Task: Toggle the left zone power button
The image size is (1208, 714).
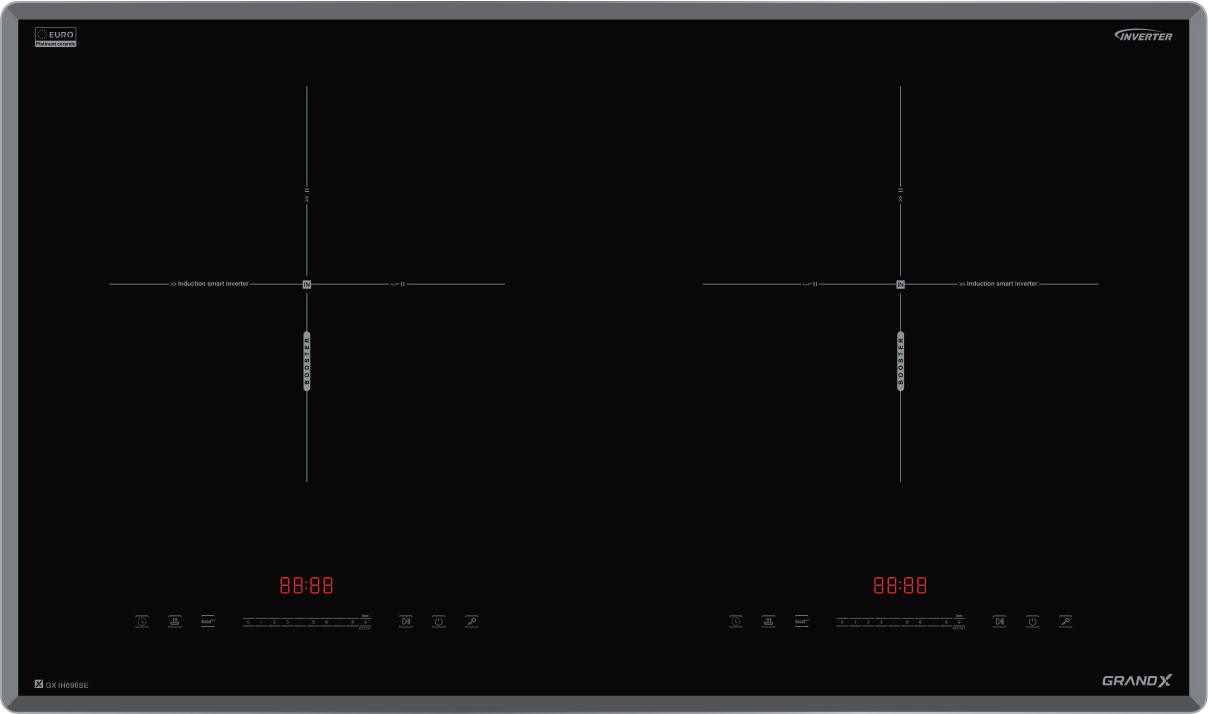Action: [x=438, y=621]
